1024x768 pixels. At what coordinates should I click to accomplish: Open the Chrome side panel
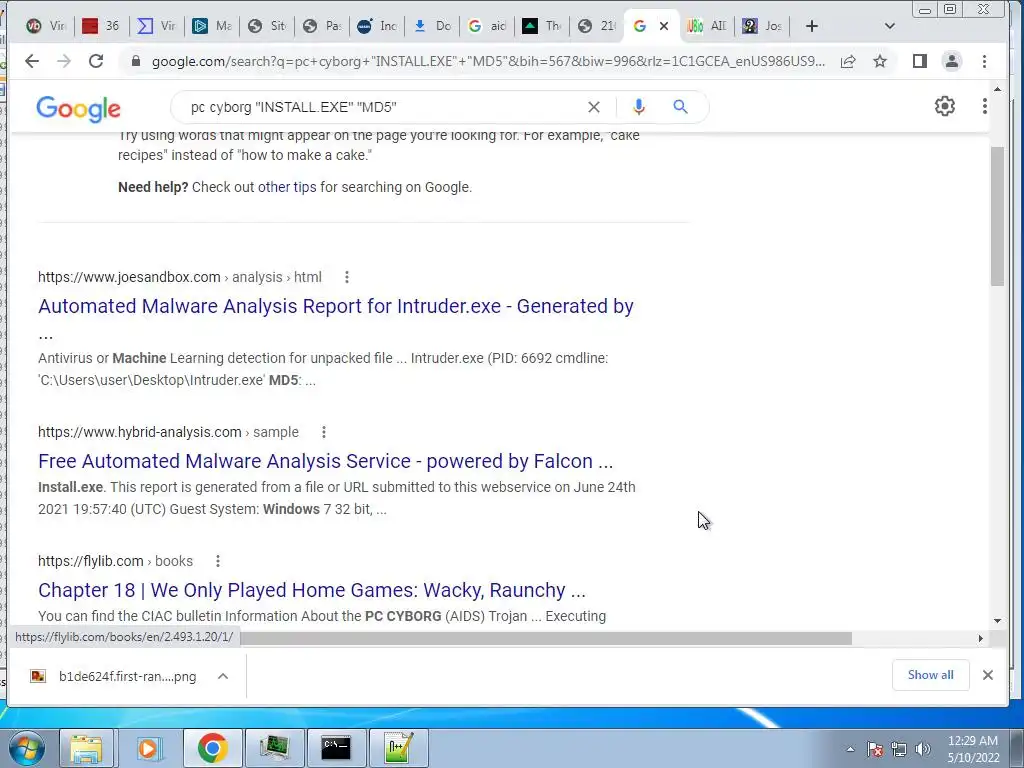[x=920, y=61]
